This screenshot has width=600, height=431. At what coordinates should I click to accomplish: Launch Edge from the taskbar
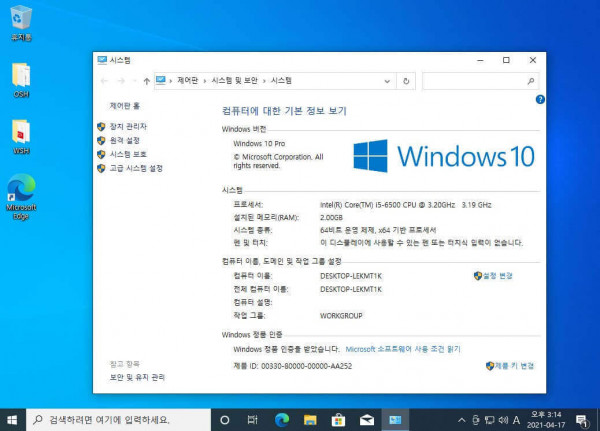pos(282,420)
